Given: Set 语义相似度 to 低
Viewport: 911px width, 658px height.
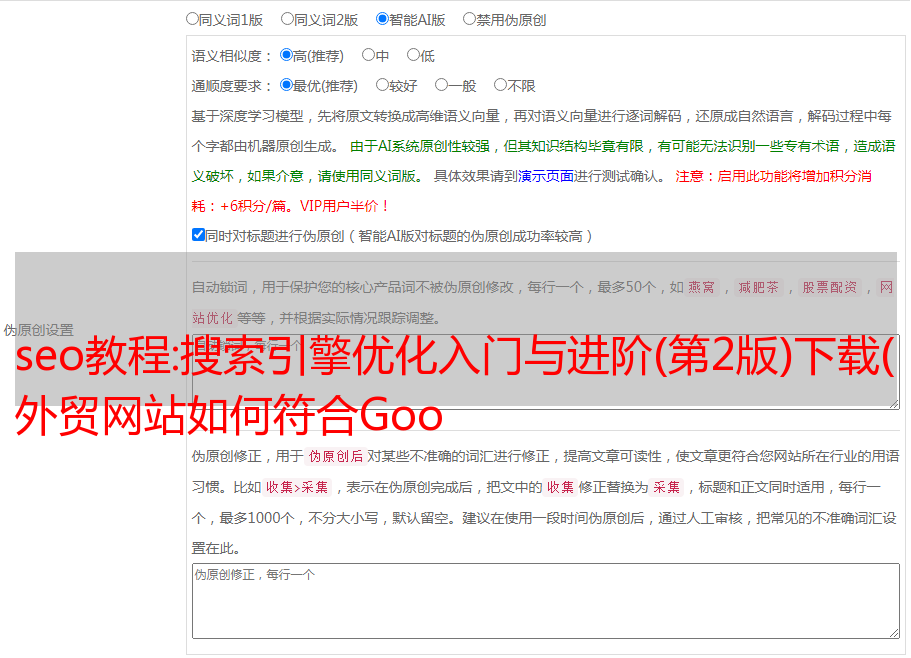Looking at the screenshot, I should pyautogui.click(x=413, y=55).
